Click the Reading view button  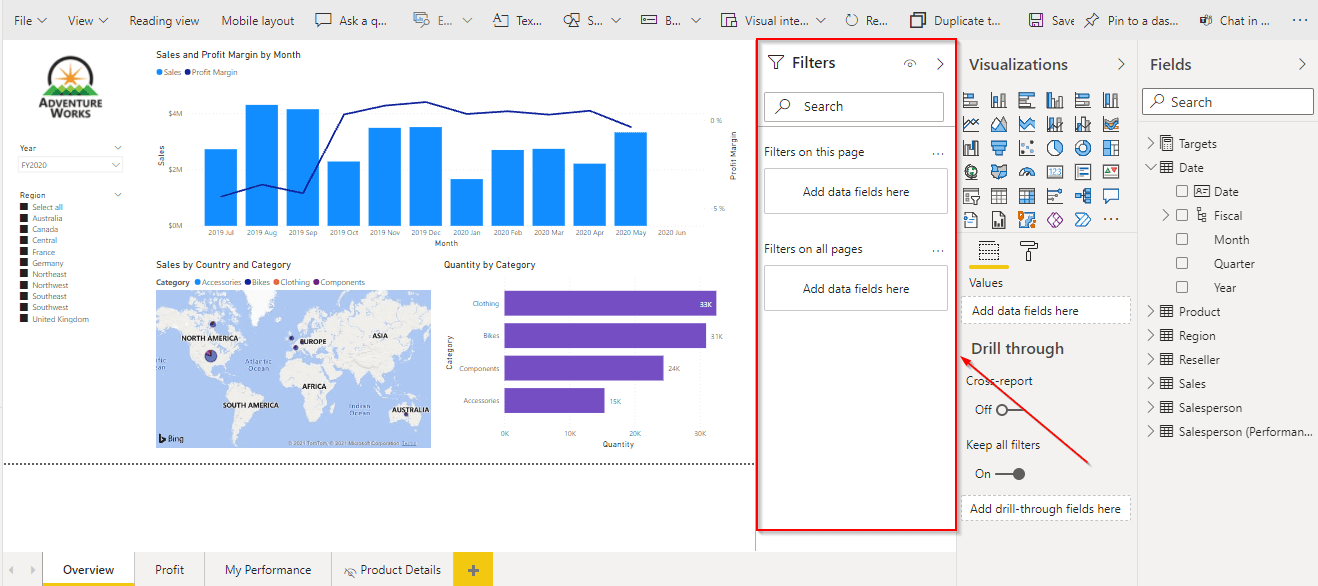click(164, 20)
